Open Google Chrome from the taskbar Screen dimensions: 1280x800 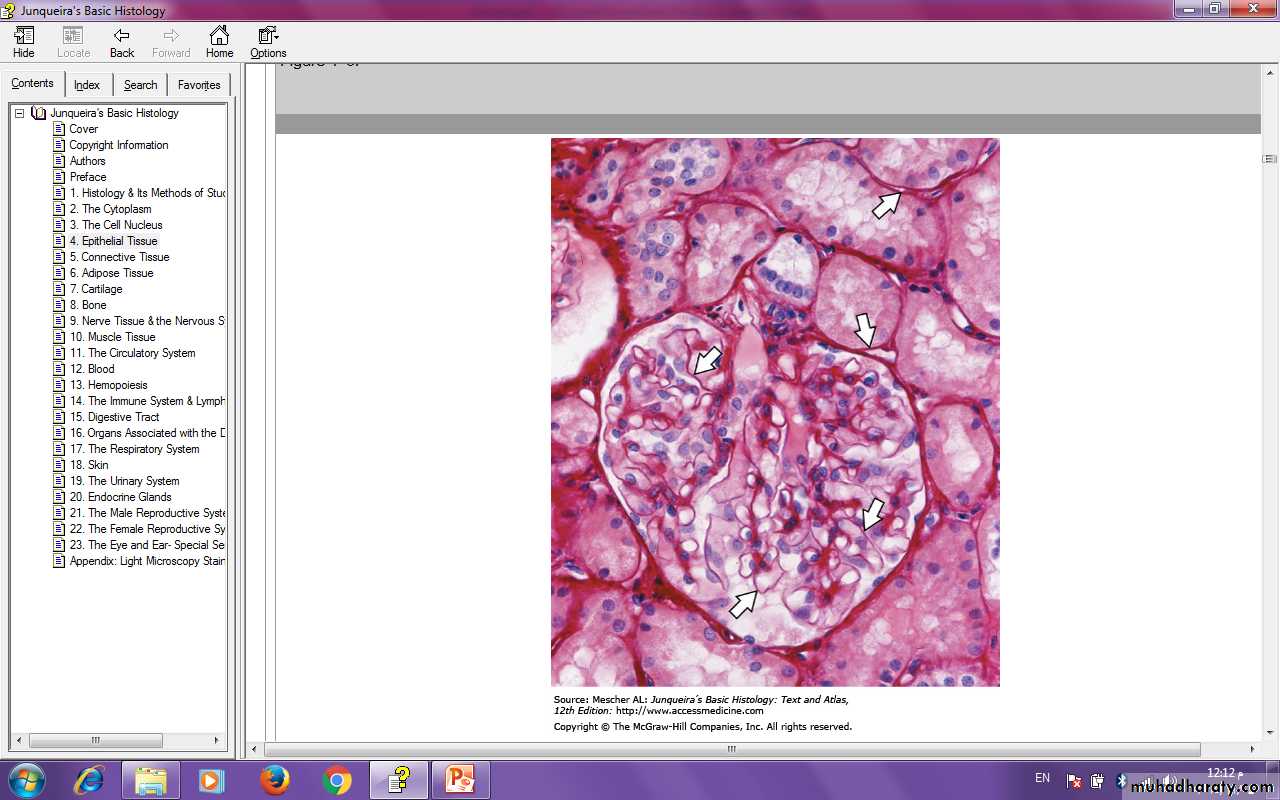tap(337, 780)
